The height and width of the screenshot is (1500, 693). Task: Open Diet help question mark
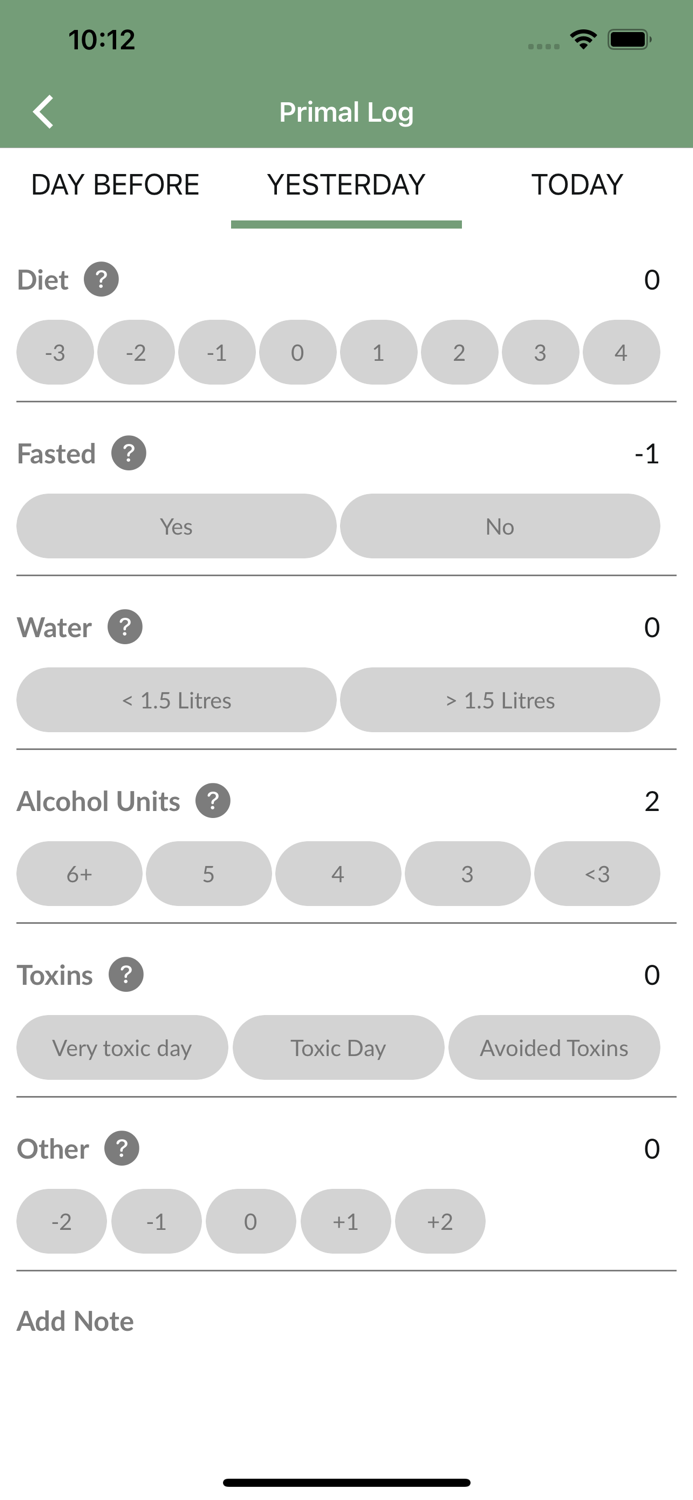pyautogui.click(x=101, y=279)
